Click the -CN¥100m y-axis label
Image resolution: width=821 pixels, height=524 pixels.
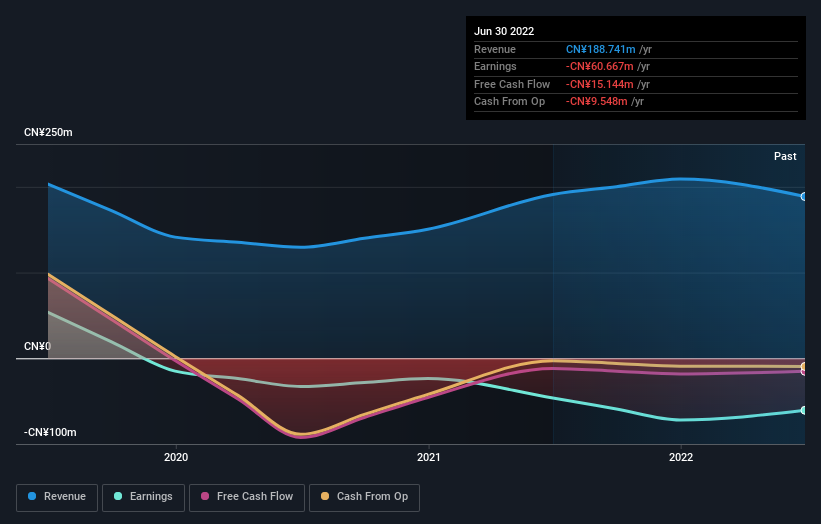tap(50, 432)
